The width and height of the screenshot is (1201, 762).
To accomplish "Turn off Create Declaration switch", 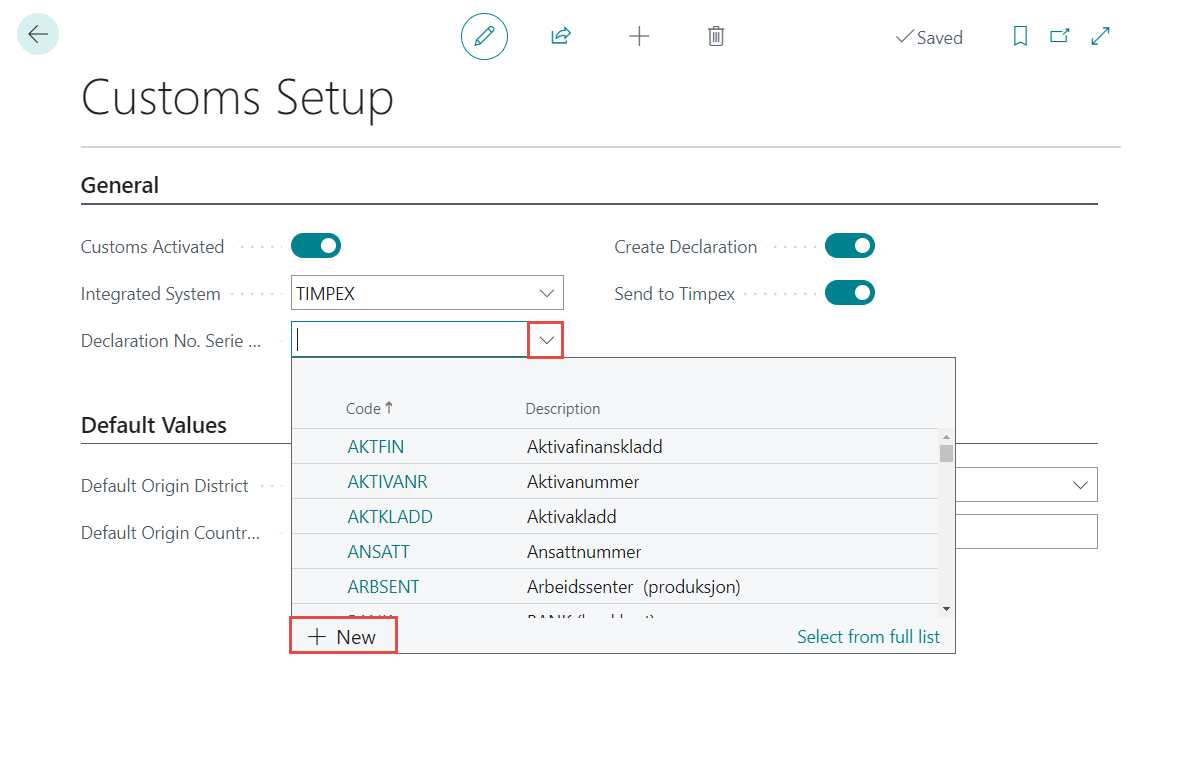I will [850, 246].
